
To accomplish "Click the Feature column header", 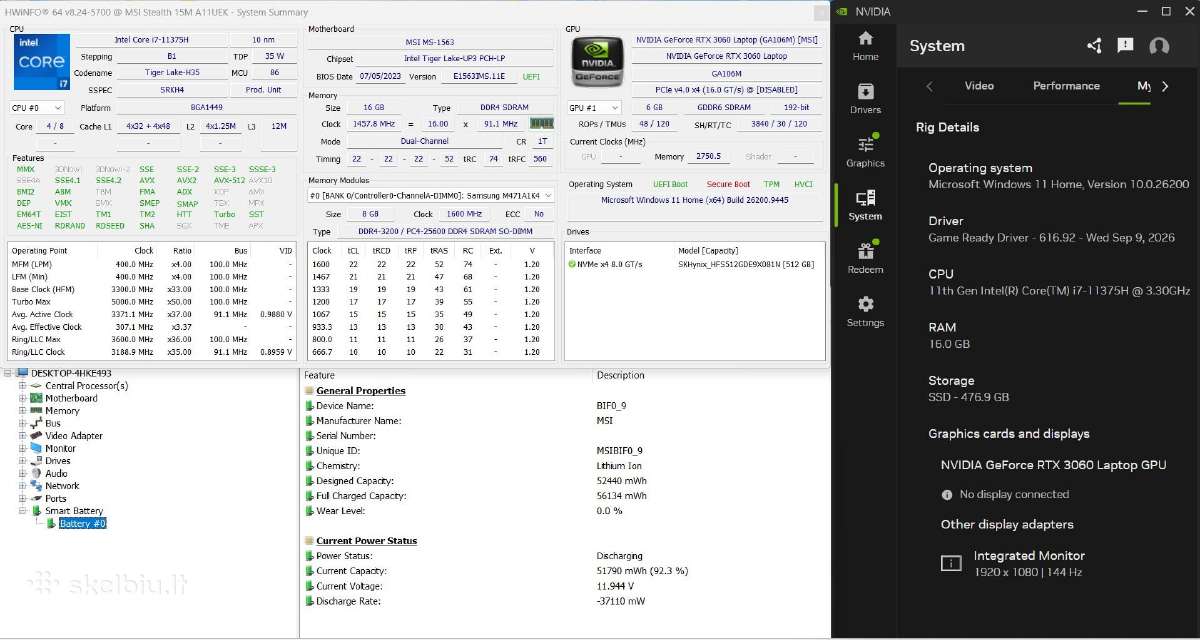I will 319,375.
